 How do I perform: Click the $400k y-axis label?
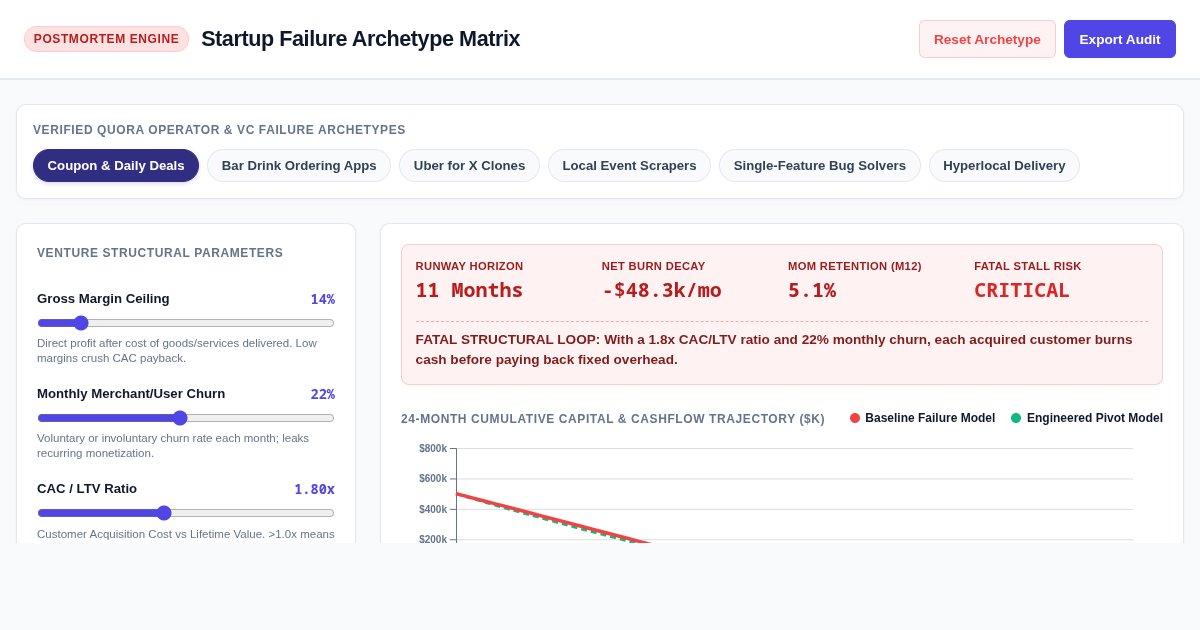click(x=433, y=509)
